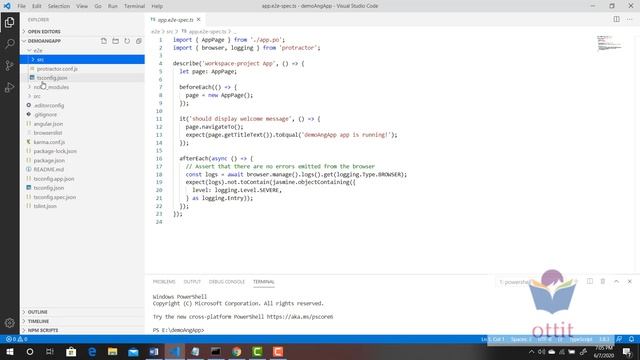Expand the NPM SCRIPTS section

point(82,330)
